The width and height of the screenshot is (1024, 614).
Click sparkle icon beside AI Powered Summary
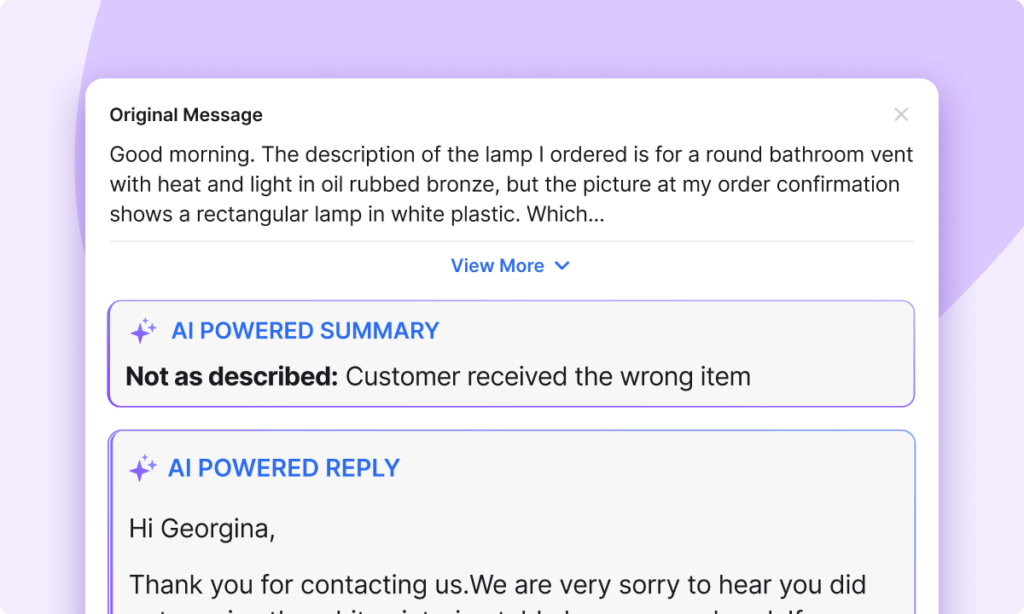(143, 331)
